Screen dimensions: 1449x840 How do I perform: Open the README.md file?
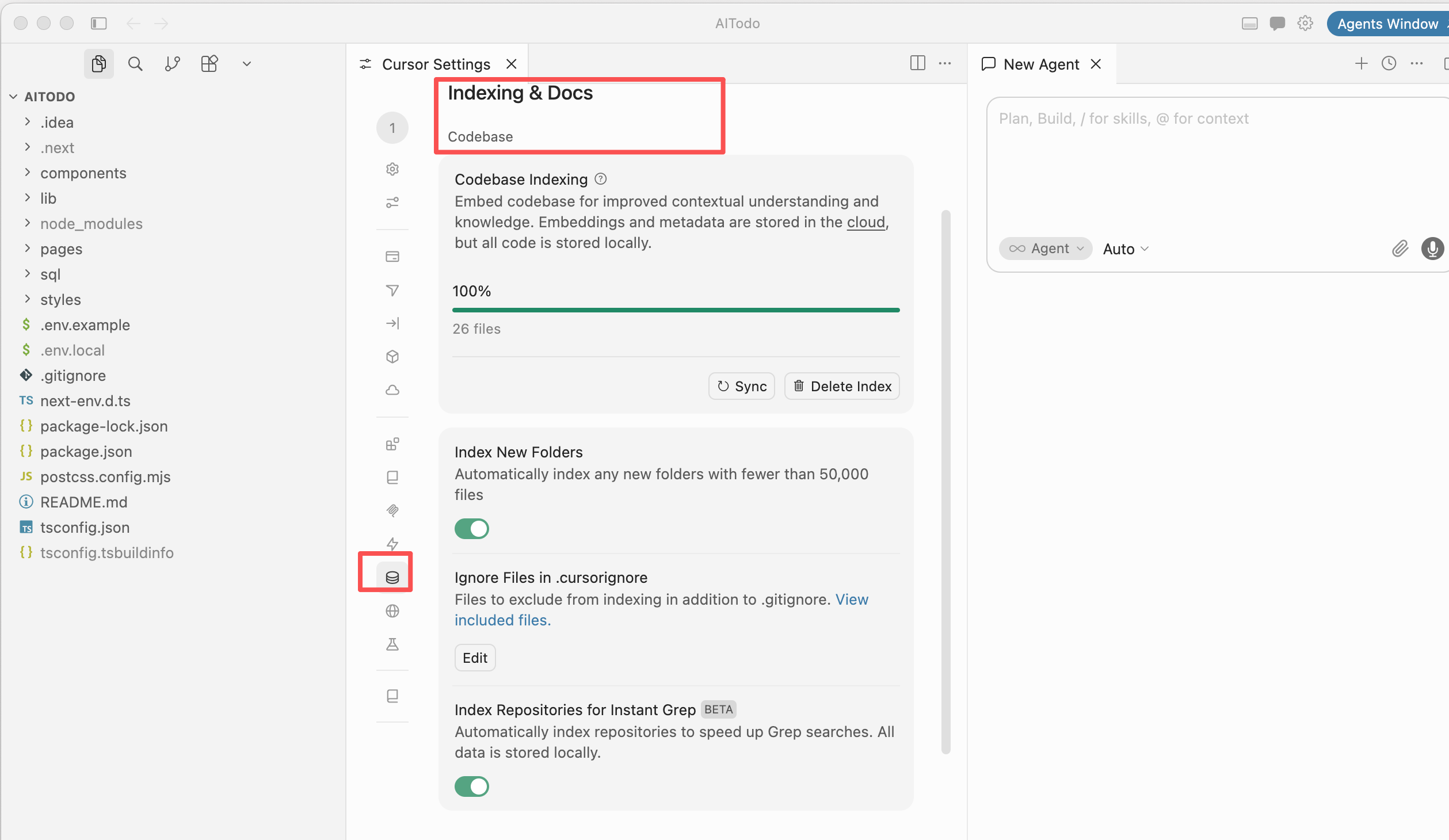coord(84,502)
